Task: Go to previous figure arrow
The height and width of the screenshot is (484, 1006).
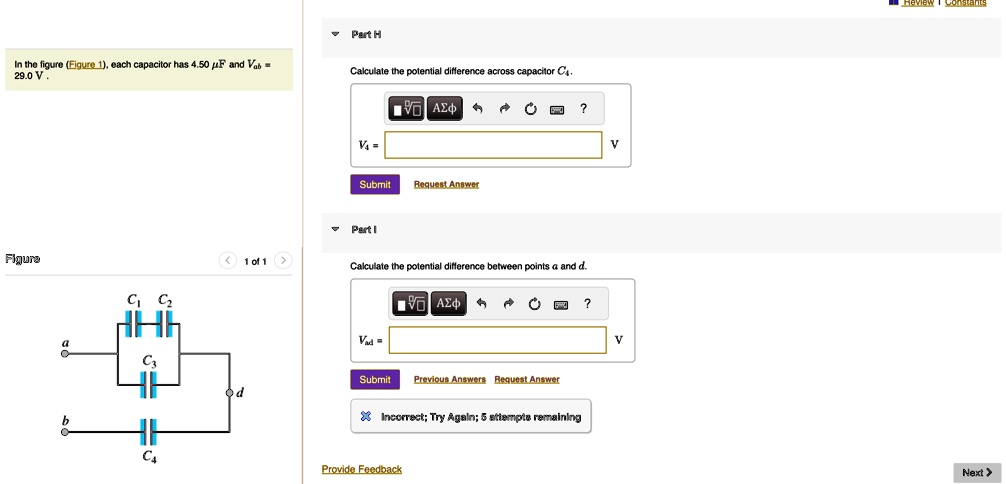Action: [228, 261]
